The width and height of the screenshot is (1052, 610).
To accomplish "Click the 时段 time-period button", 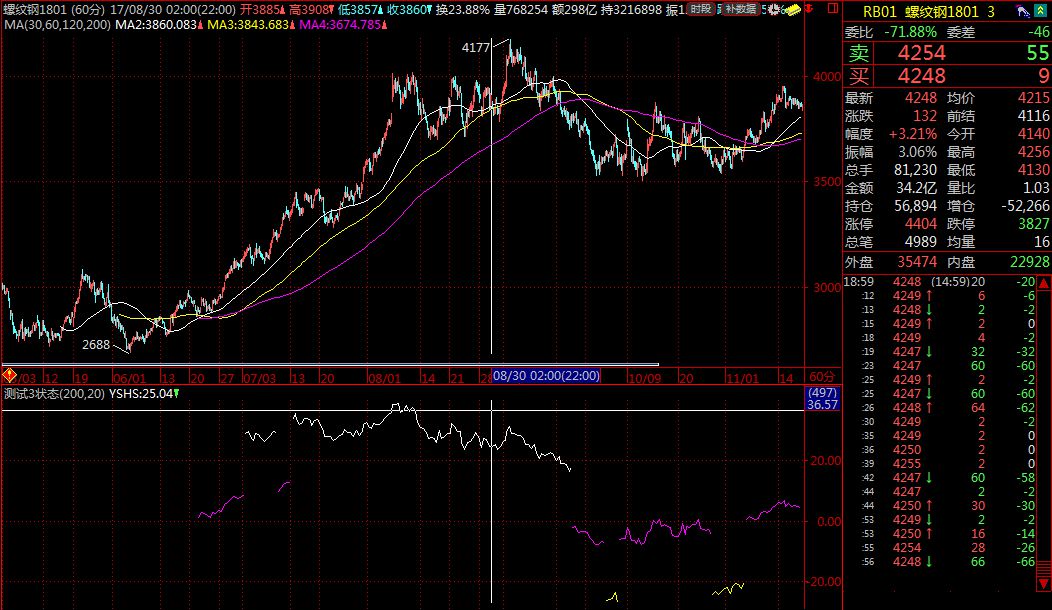I will coord(700,9).
